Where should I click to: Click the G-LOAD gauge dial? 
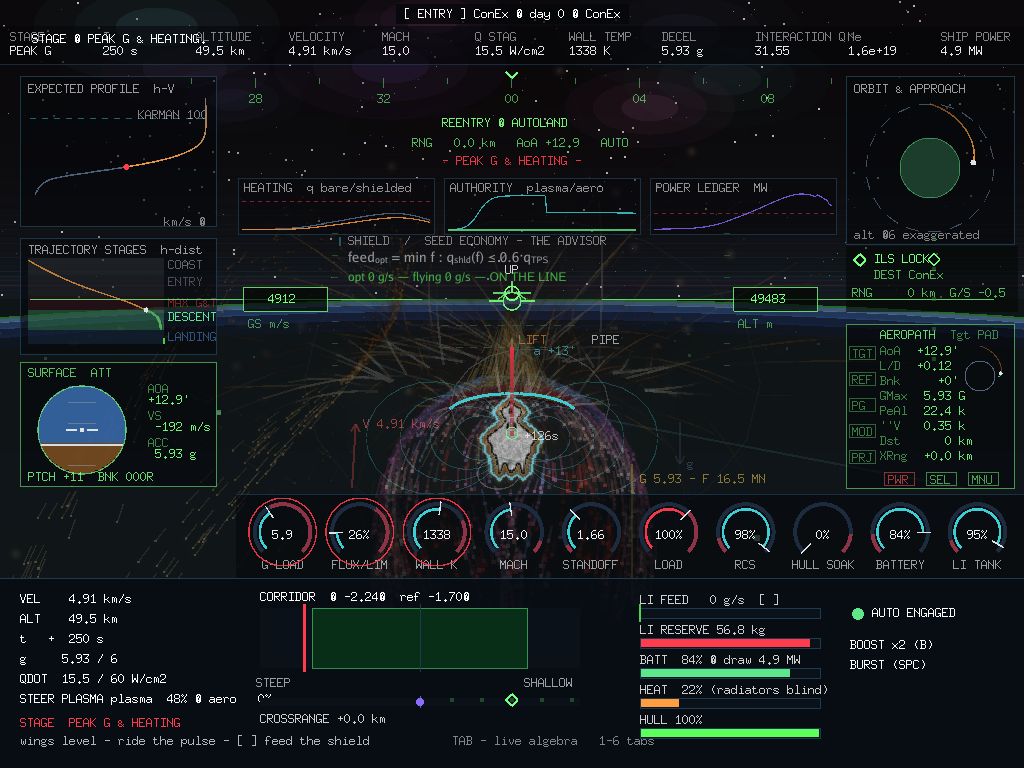pos(282,533)
